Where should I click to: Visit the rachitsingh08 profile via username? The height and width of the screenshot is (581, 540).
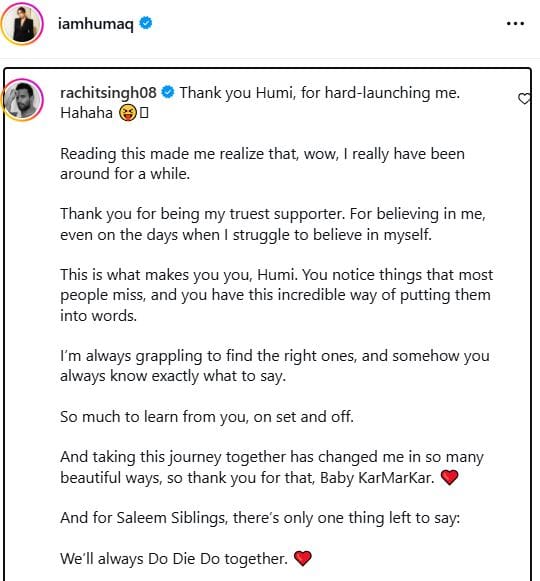pos(108,93)
